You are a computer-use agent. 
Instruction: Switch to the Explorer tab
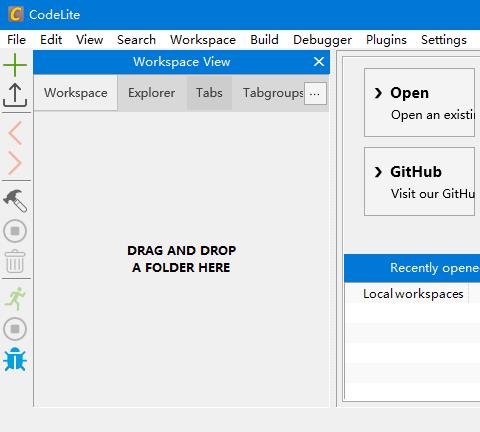coord(152,93)
